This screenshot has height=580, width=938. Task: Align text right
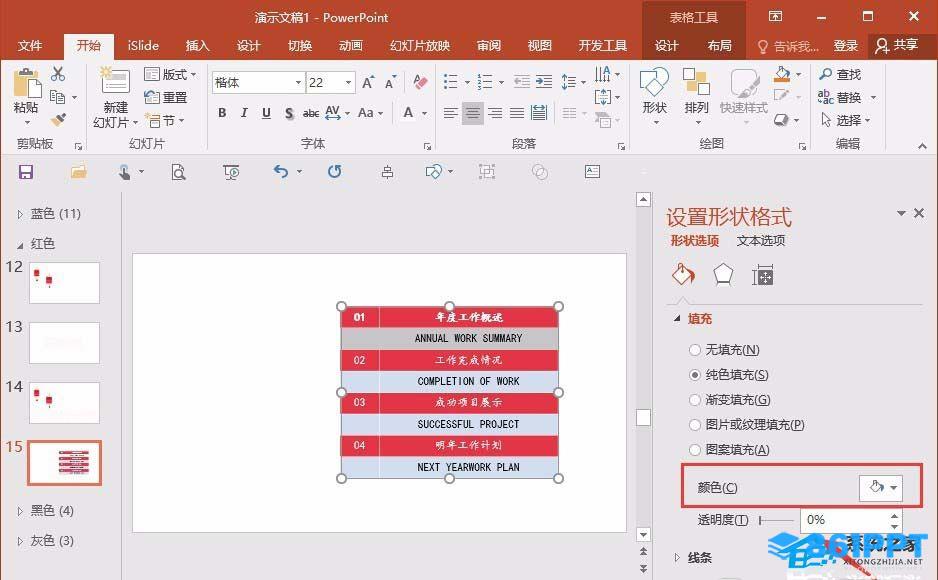(x=495, y=113)
